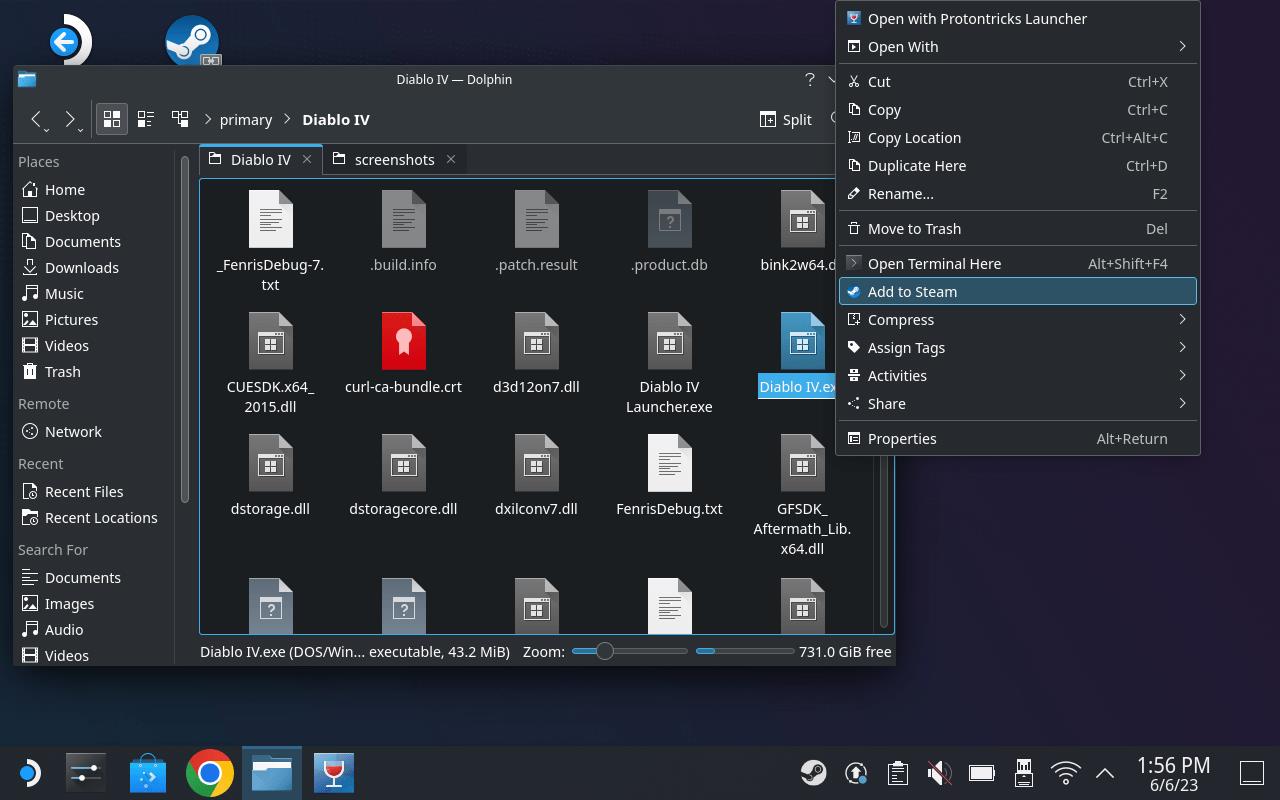Click the Split view button
Viewport: 1280px width, 800px height.
pyautogui.click(x=786, y=119)
